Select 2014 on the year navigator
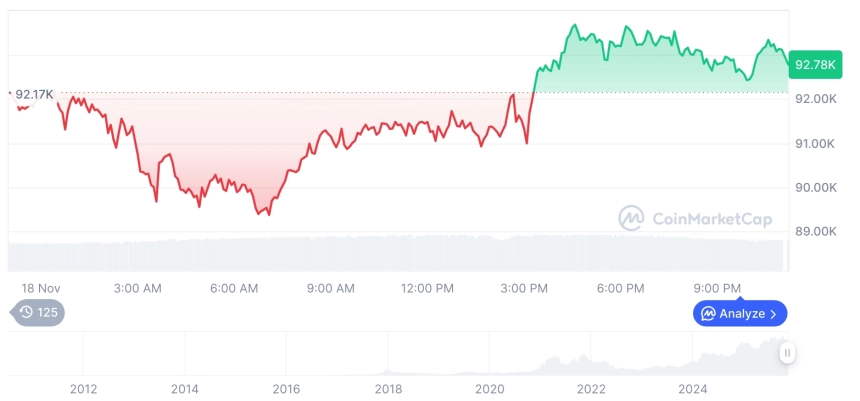Screen dimensions: 860x401 (x=184, y=389)
